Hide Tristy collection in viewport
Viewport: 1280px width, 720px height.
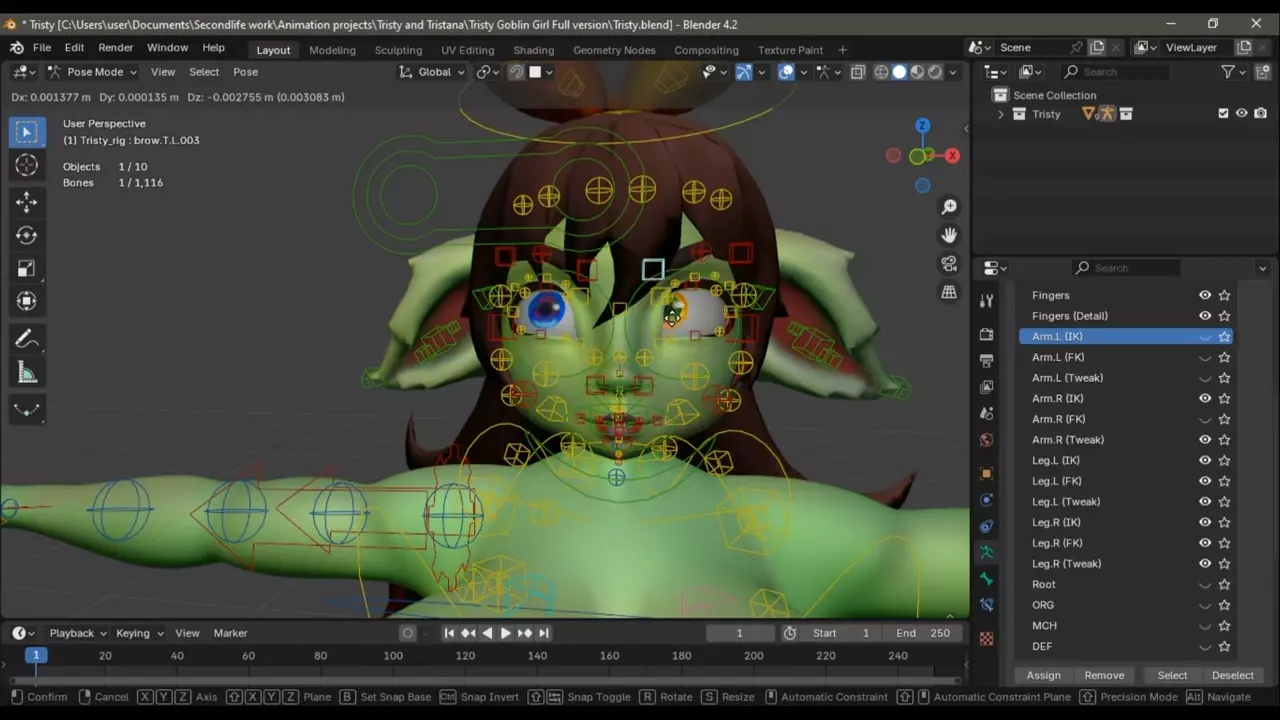pos(1241,114)
